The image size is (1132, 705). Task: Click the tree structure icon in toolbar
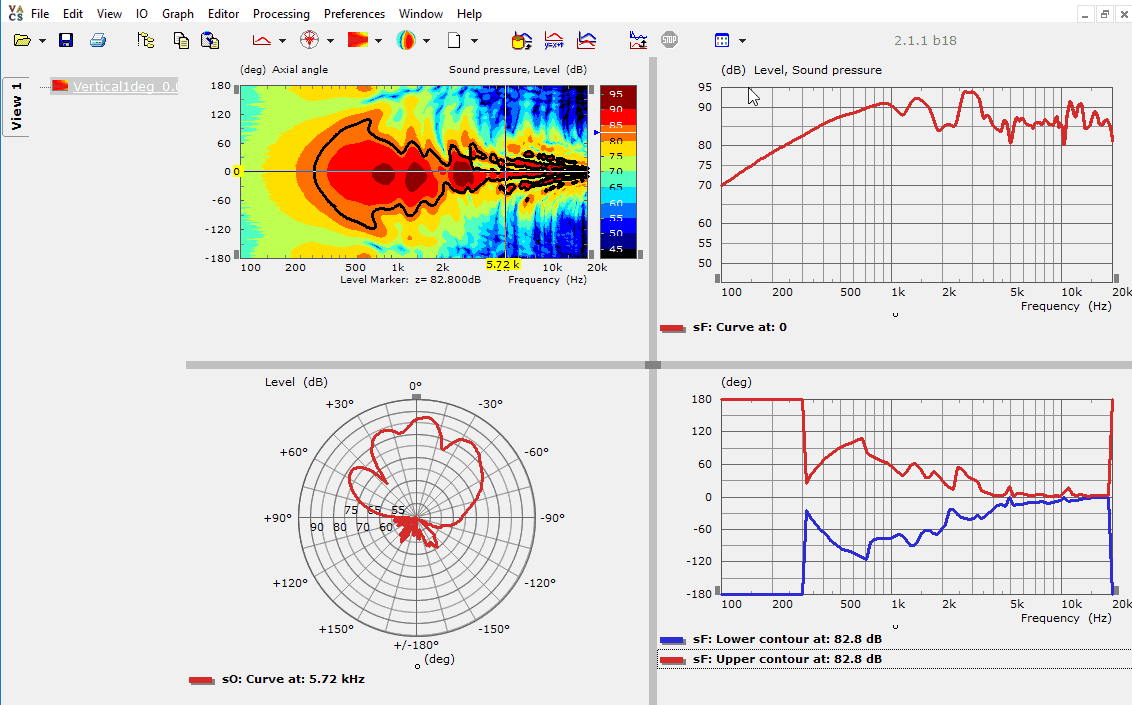point(146,41)
